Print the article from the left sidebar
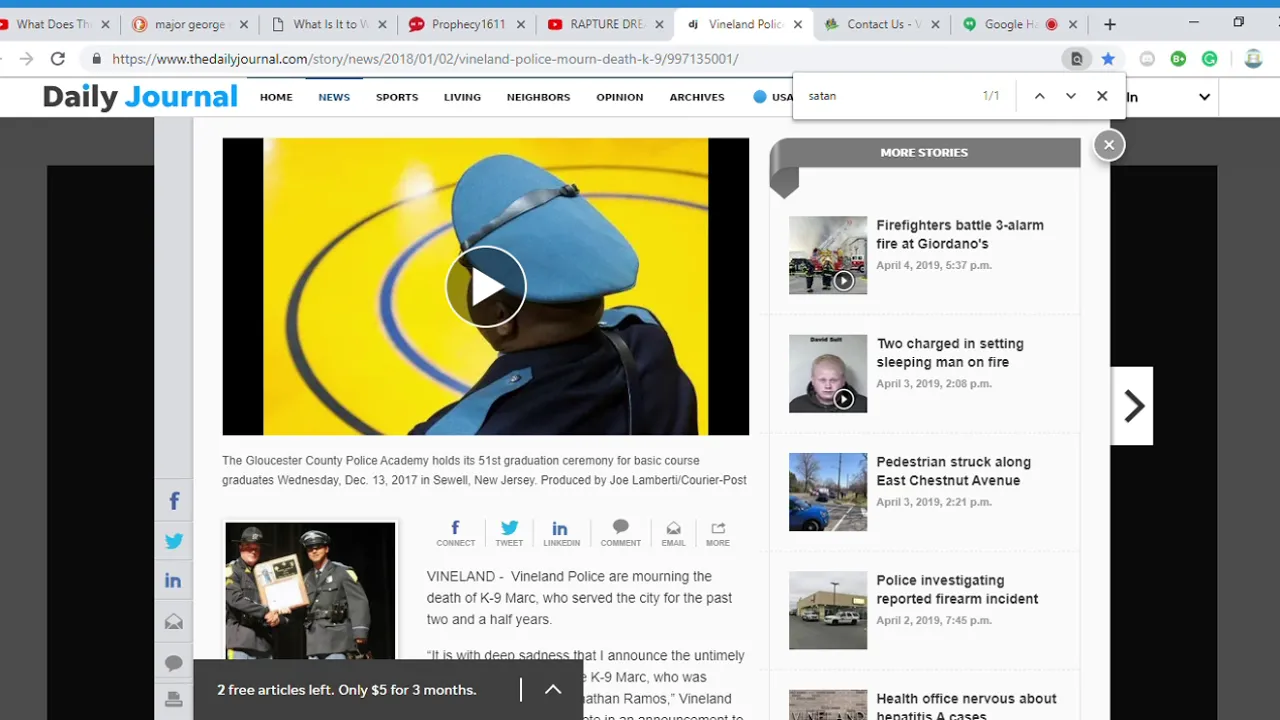Screen dimensions: 1280x720 173,699
